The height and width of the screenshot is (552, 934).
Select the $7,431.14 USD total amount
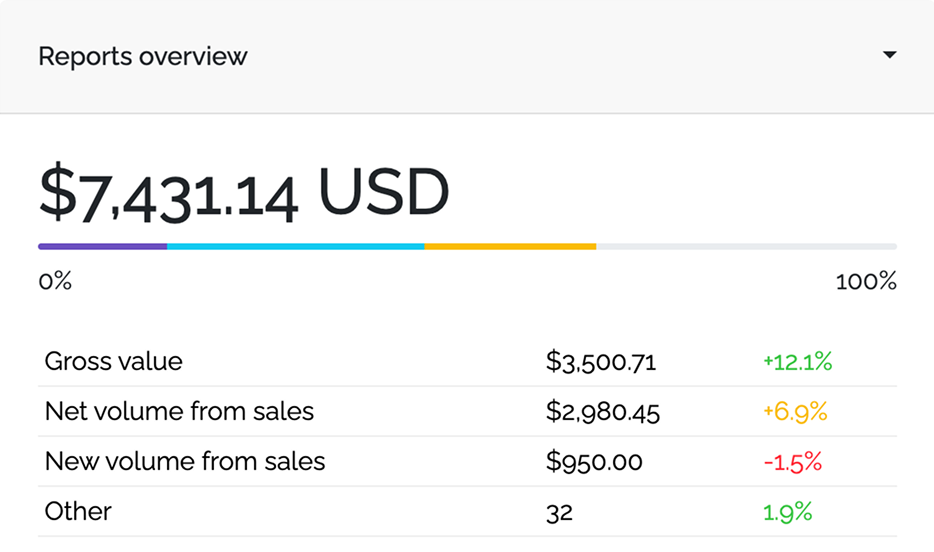[244, 194]
